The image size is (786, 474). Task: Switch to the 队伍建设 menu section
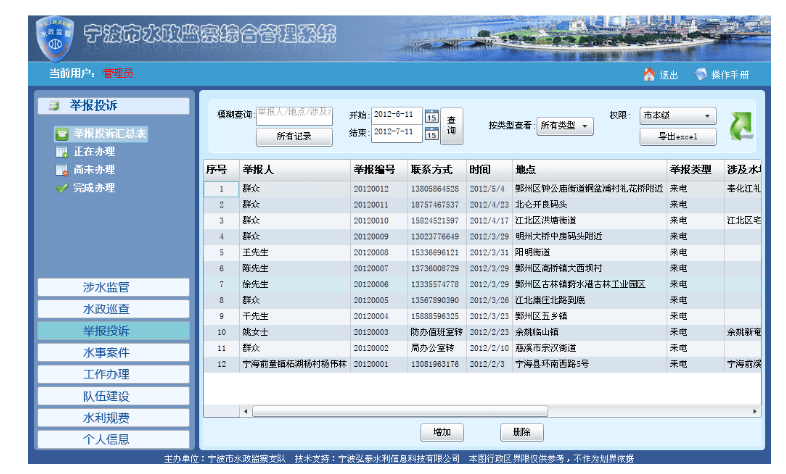tap(106, 396)
